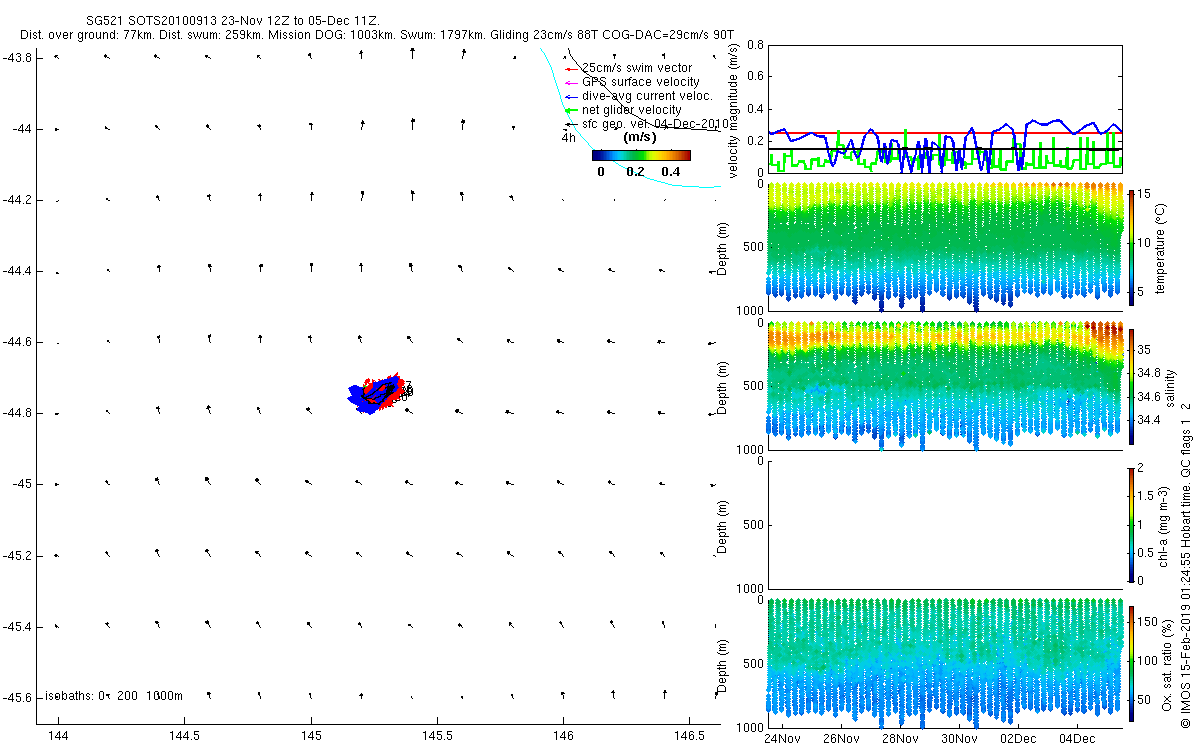Click the 0.8 tick on the velocity axis

coord(755,45)
